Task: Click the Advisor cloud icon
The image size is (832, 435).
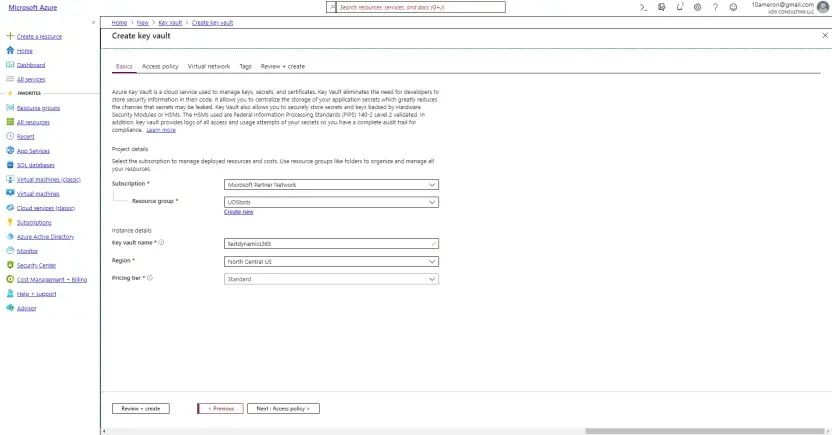Action: pos(10,308)
